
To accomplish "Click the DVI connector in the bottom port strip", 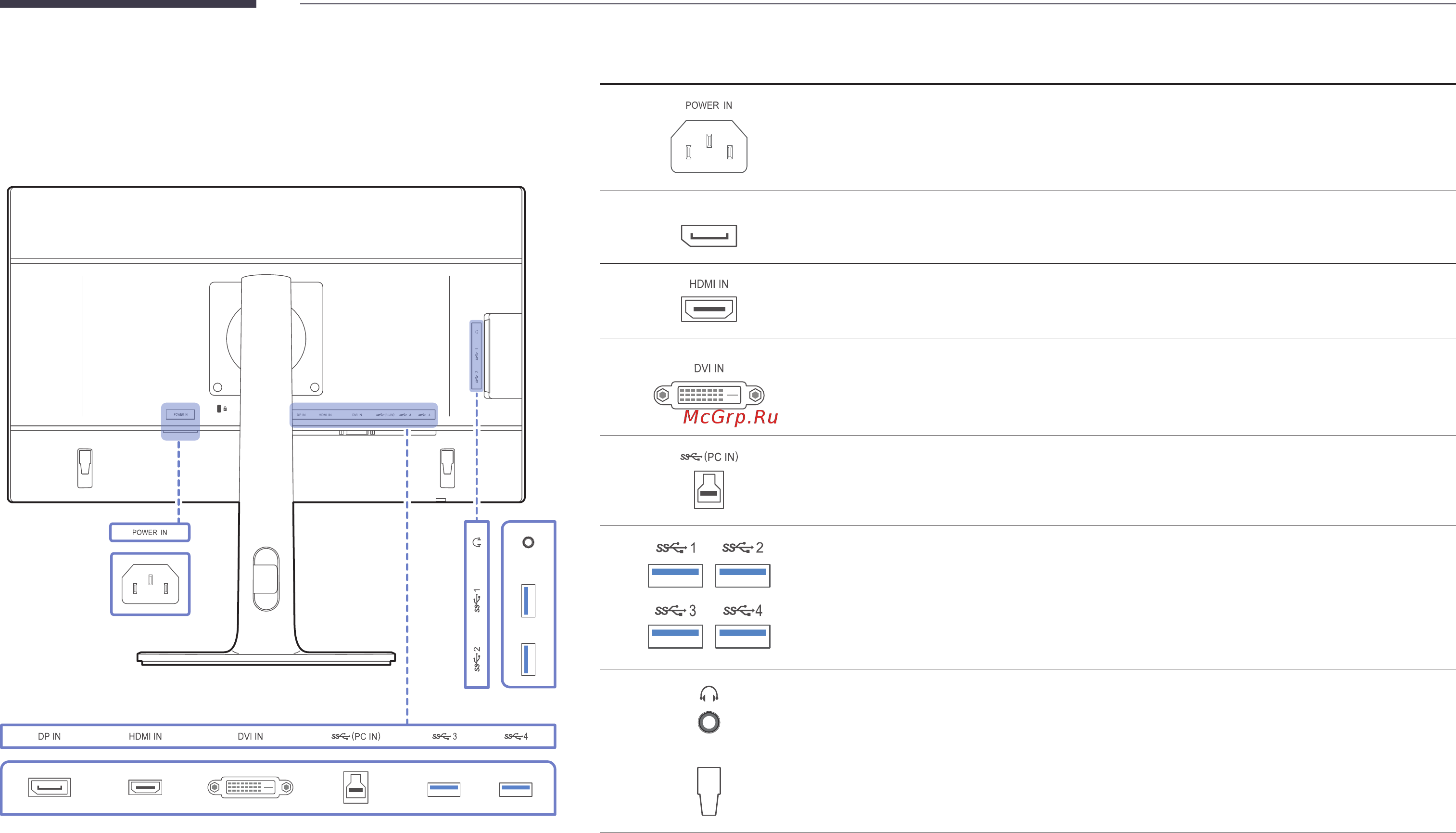I will [x=251, y=788].
